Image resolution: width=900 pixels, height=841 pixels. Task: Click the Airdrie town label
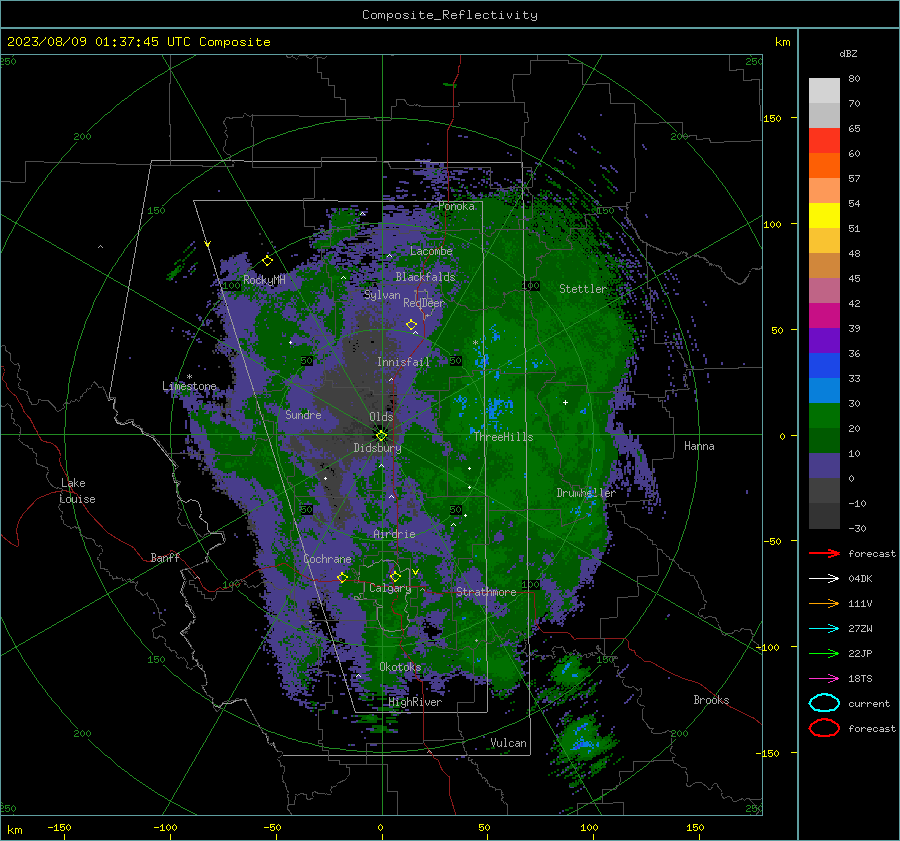click(x=394, y=534)
